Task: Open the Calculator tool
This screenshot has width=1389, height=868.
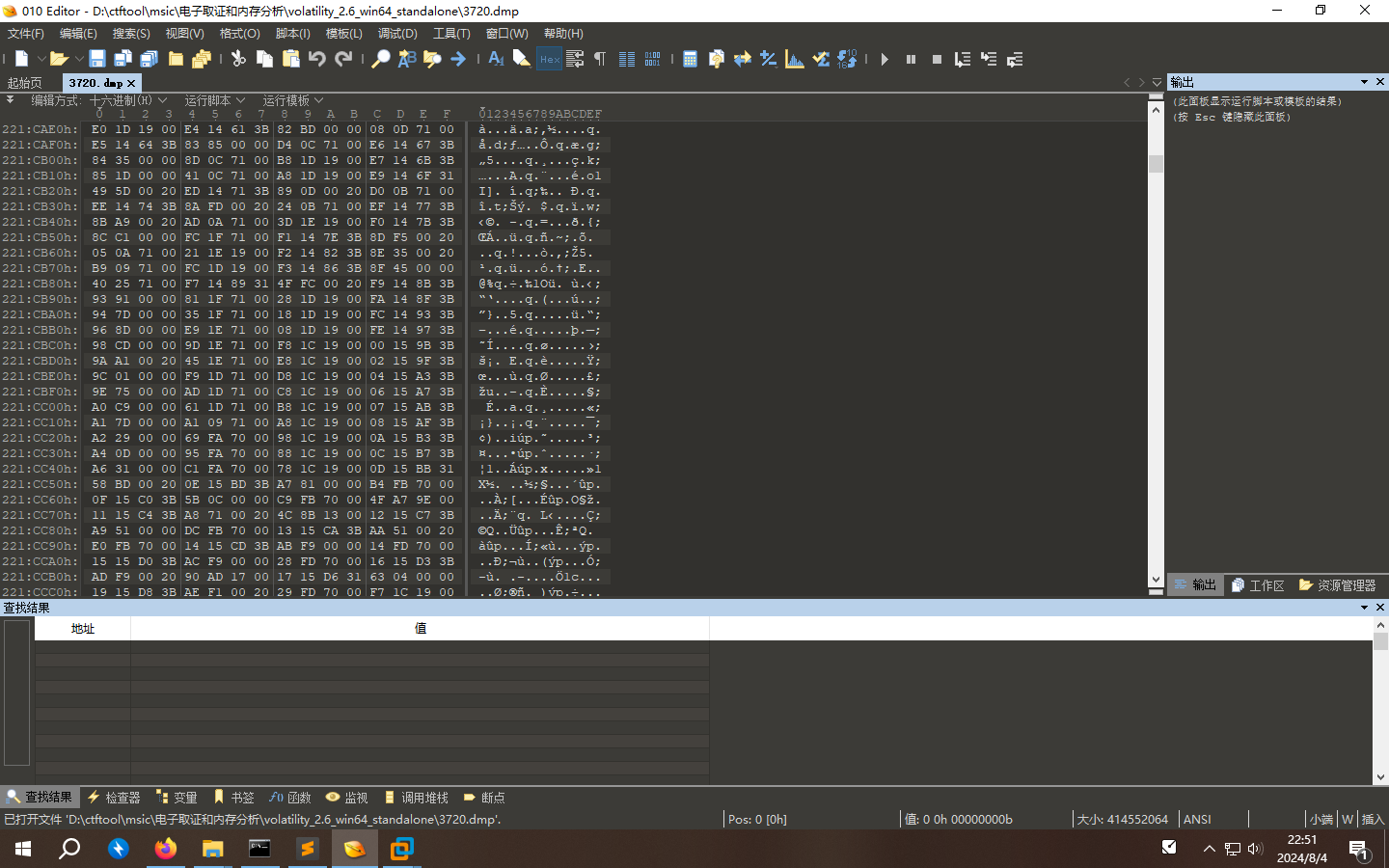Action: pyautogui.click(x=690, y=59)
